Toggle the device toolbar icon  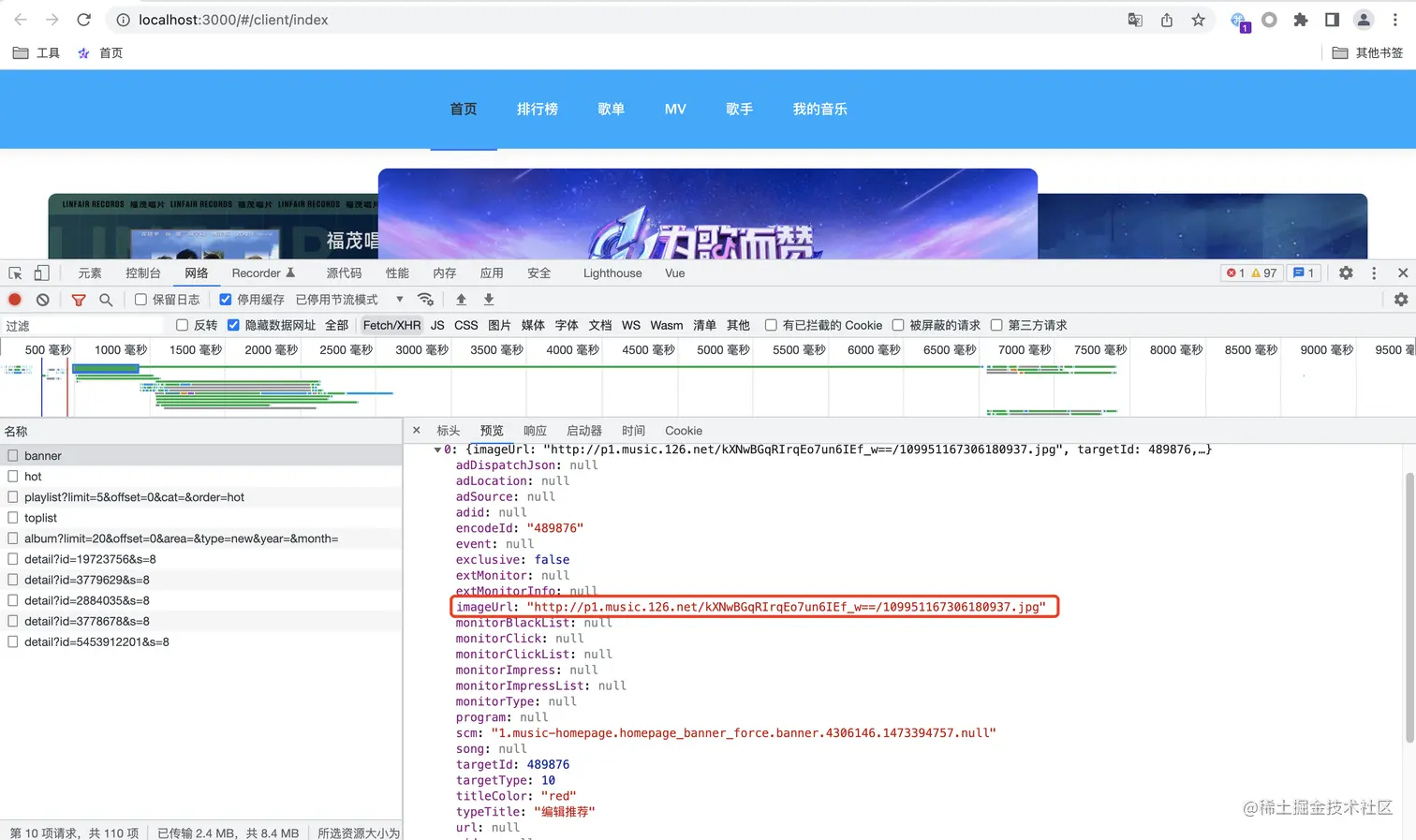[41, 273]
